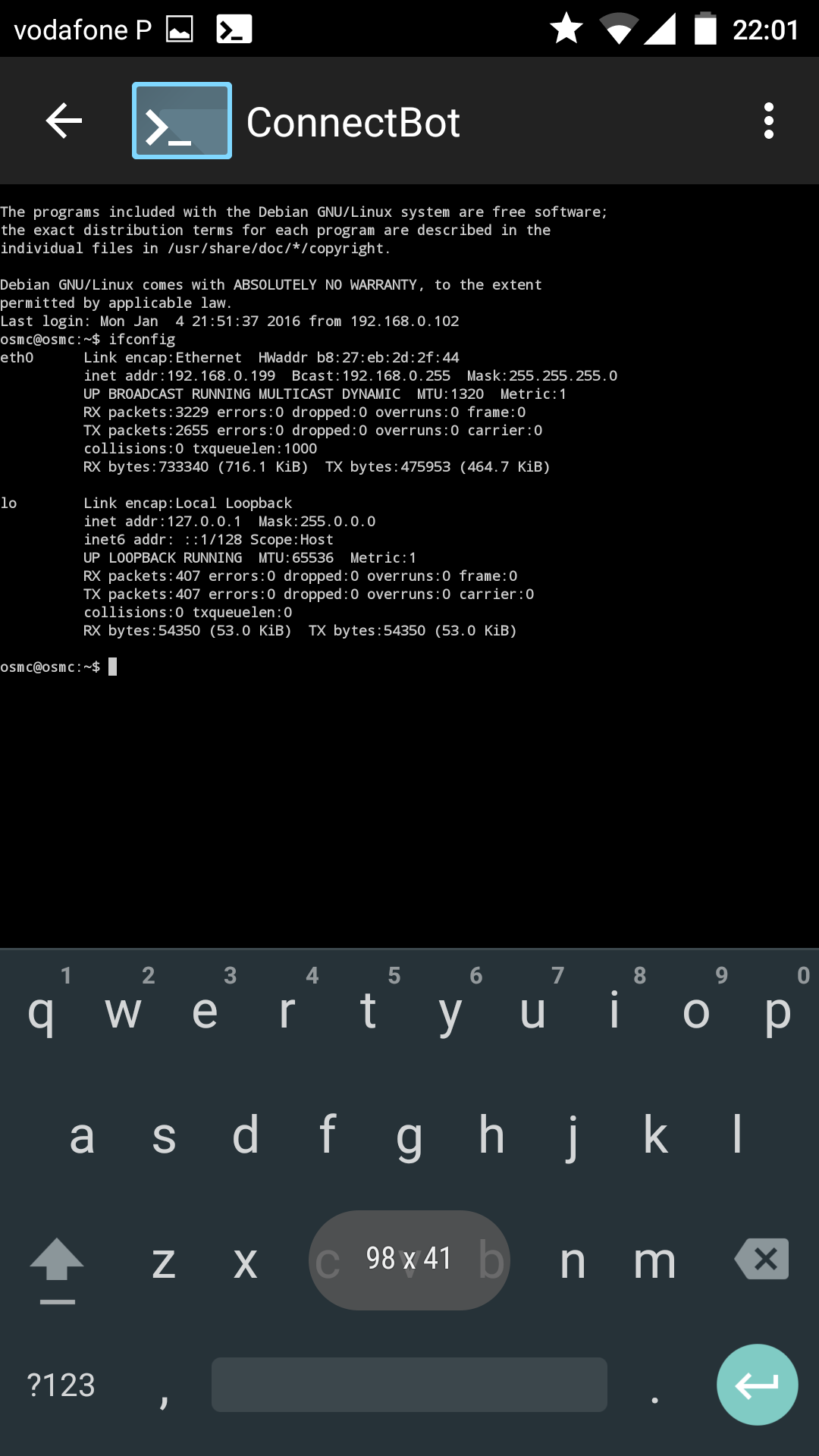Tap the star icon in status bar
Screen dimensions: 819x1456
click(x=566, y=29)
